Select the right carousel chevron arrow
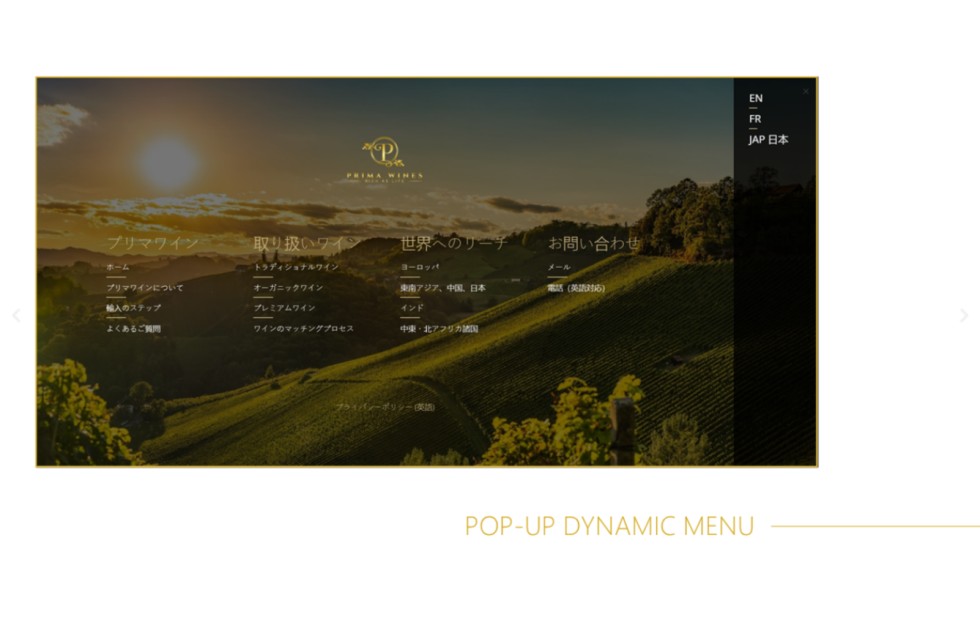Image resolution: width=980 pixels, height=630 pixels. tap(963, 316)
